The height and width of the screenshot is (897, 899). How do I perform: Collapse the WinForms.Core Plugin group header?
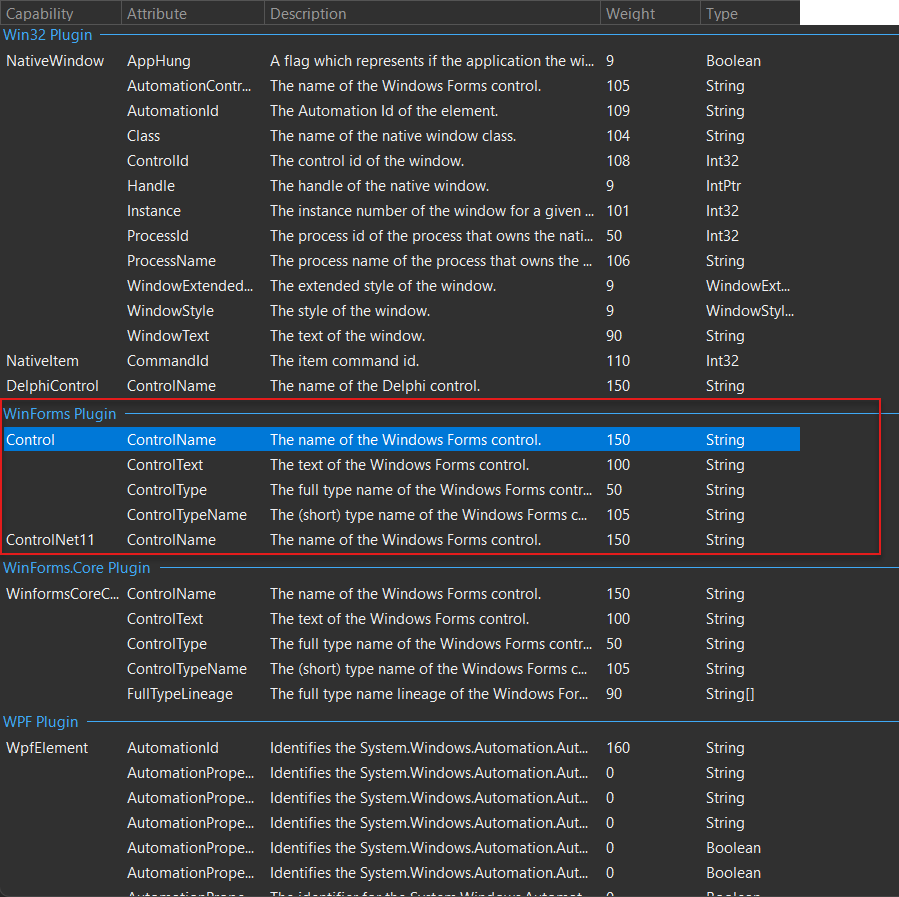(77, 568)
